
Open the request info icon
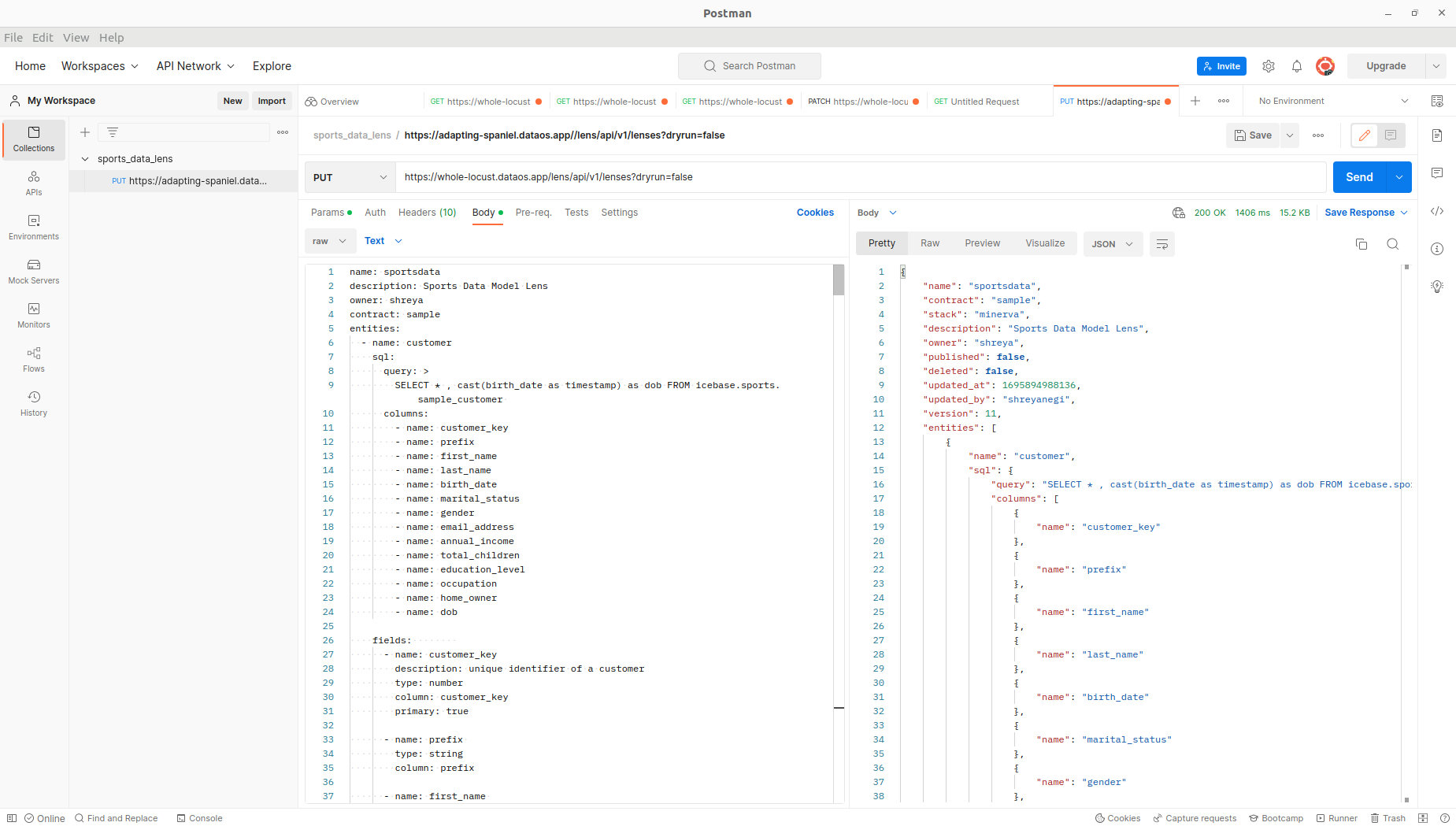point(1437,249)
